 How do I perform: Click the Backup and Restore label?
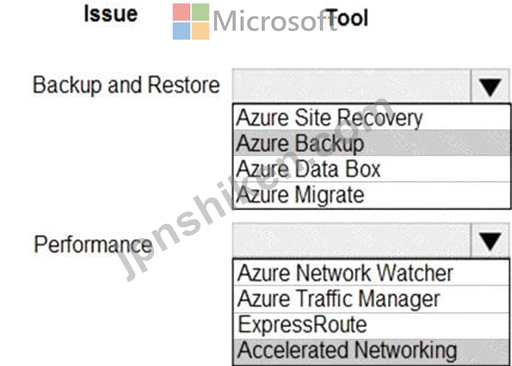[x=126, y=85]
